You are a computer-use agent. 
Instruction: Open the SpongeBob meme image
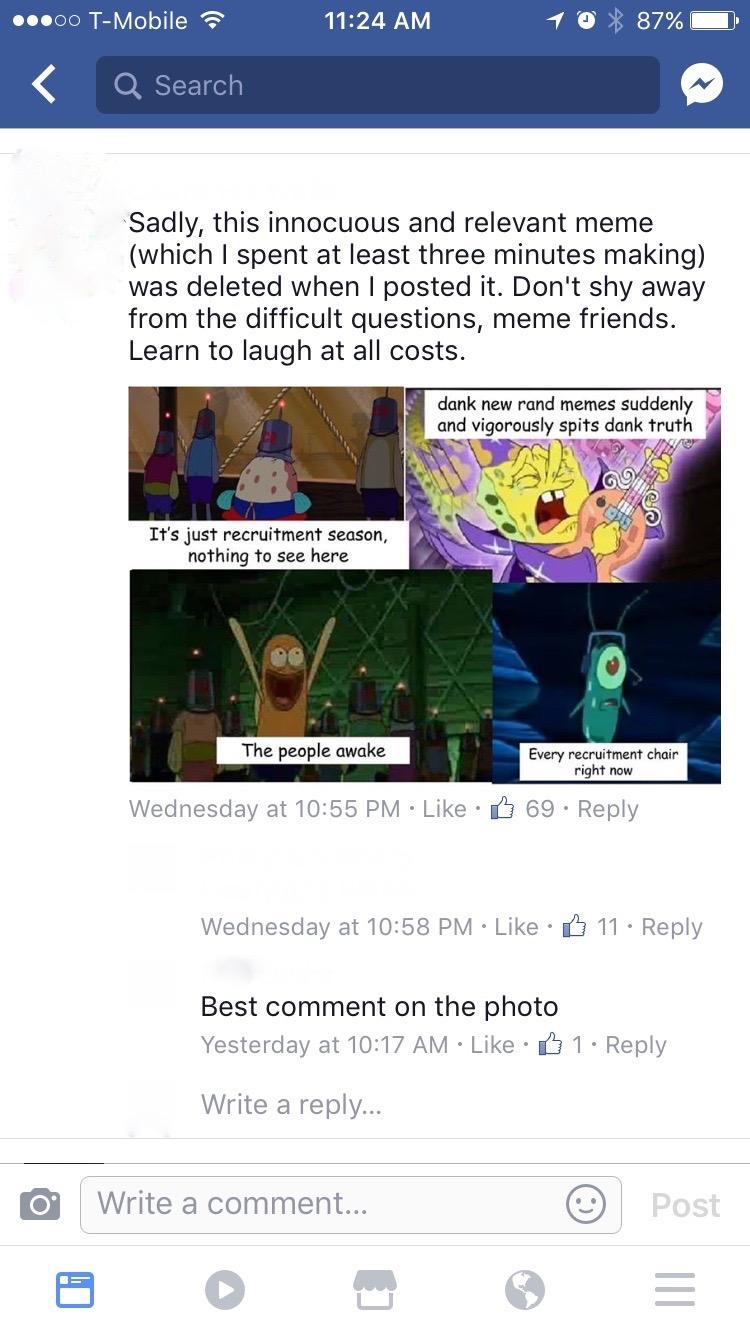coord(425,584)
